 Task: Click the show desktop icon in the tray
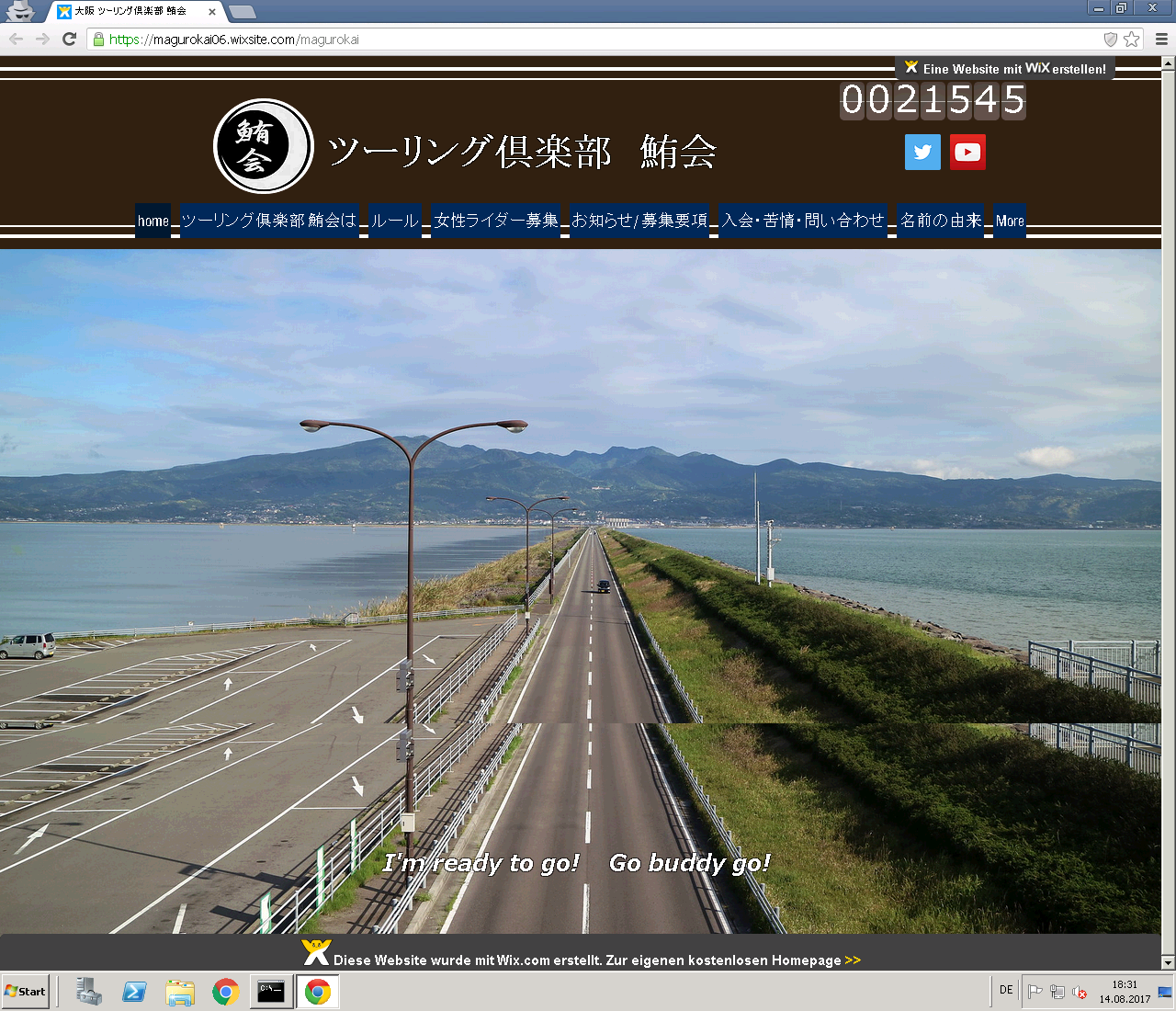pos(1165,992)
